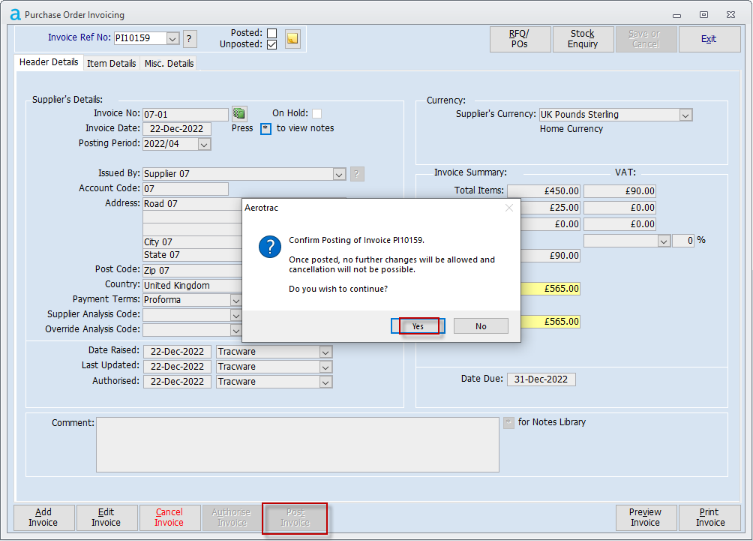Click the Edit Invoice button

coord(106,517)
